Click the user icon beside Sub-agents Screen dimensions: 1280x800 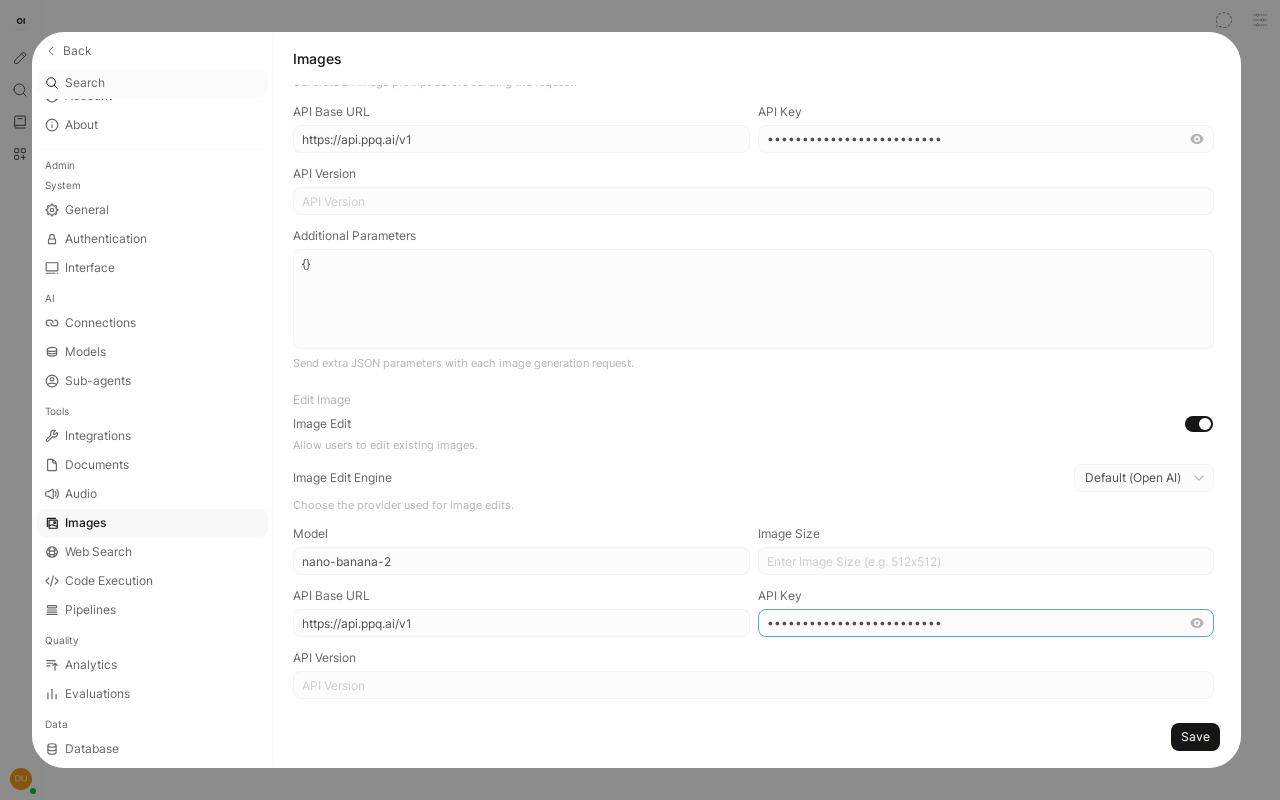click(x=52, y=381)
